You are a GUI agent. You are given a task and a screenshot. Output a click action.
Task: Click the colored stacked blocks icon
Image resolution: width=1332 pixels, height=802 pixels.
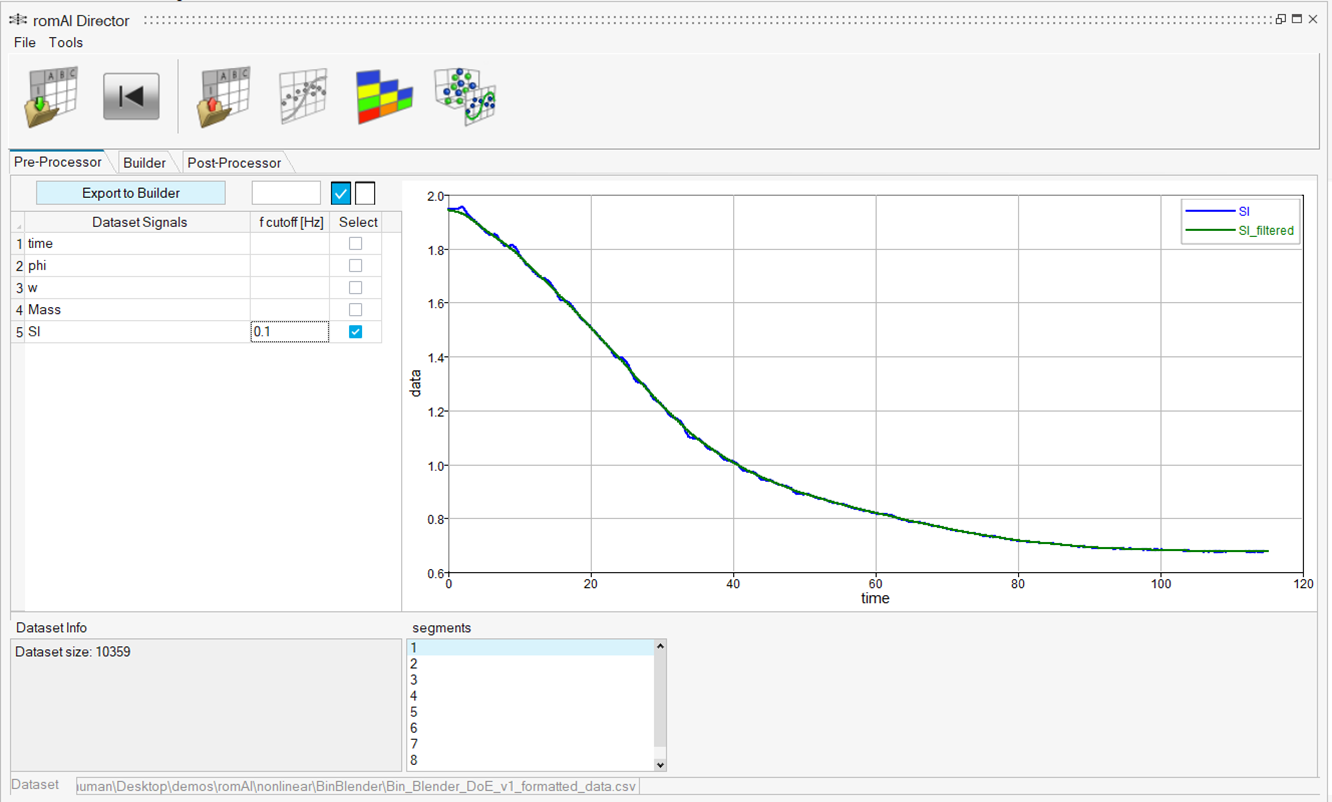(x=384, y=97)
